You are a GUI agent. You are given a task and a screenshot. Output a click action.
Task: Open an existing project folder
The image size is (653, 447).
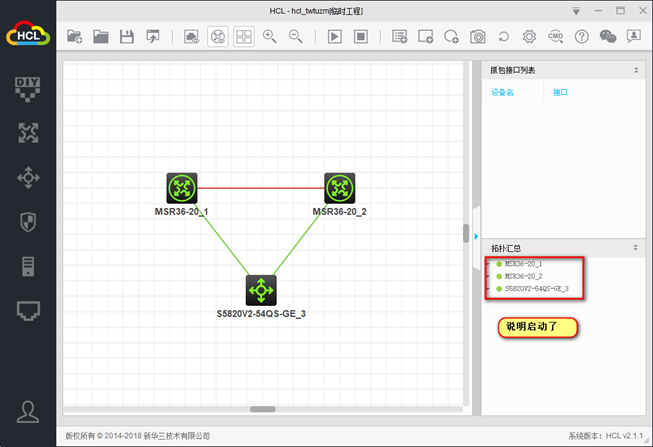[x=101, y=37]
